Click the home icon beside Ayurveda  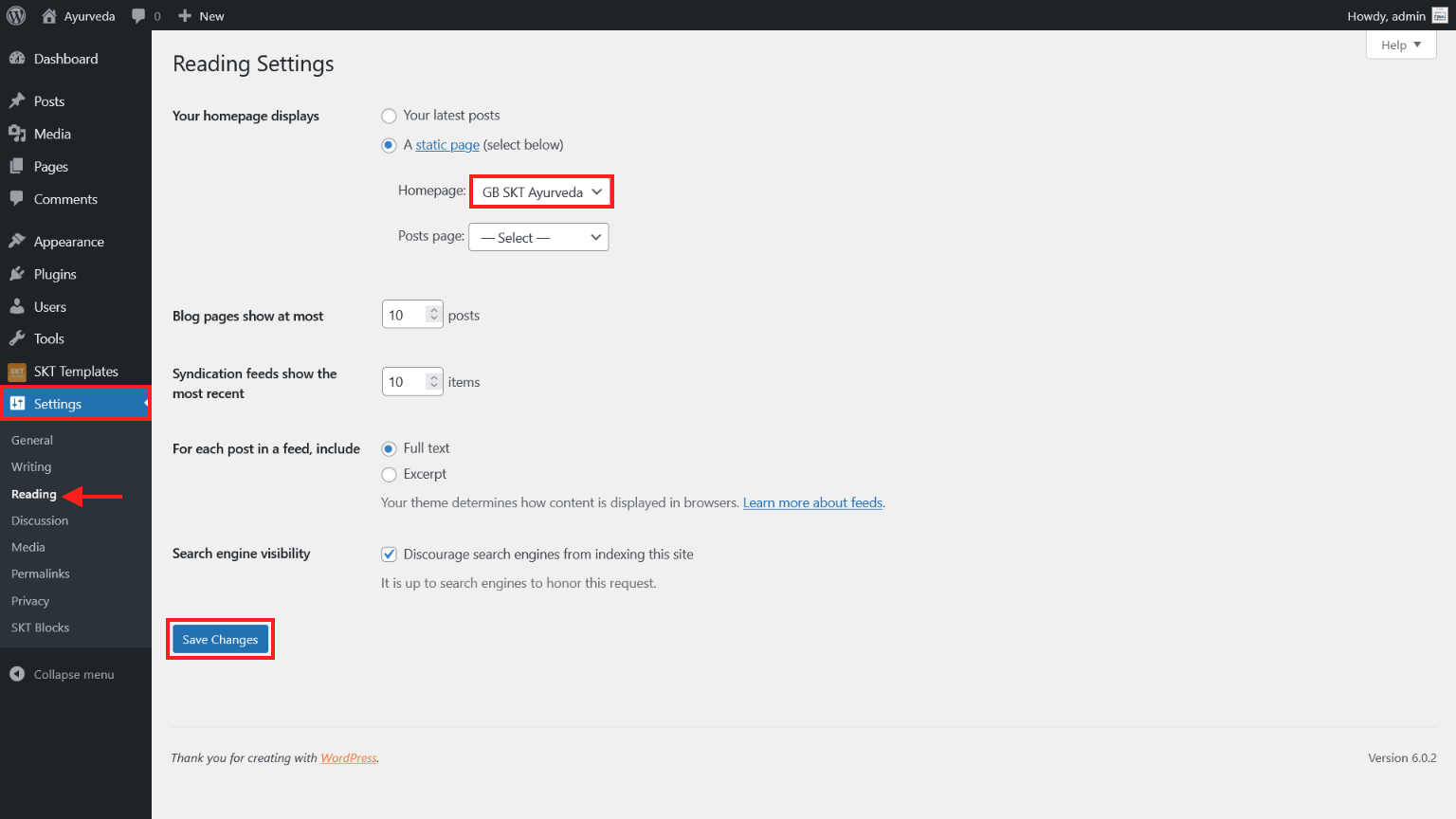point(49,15)
